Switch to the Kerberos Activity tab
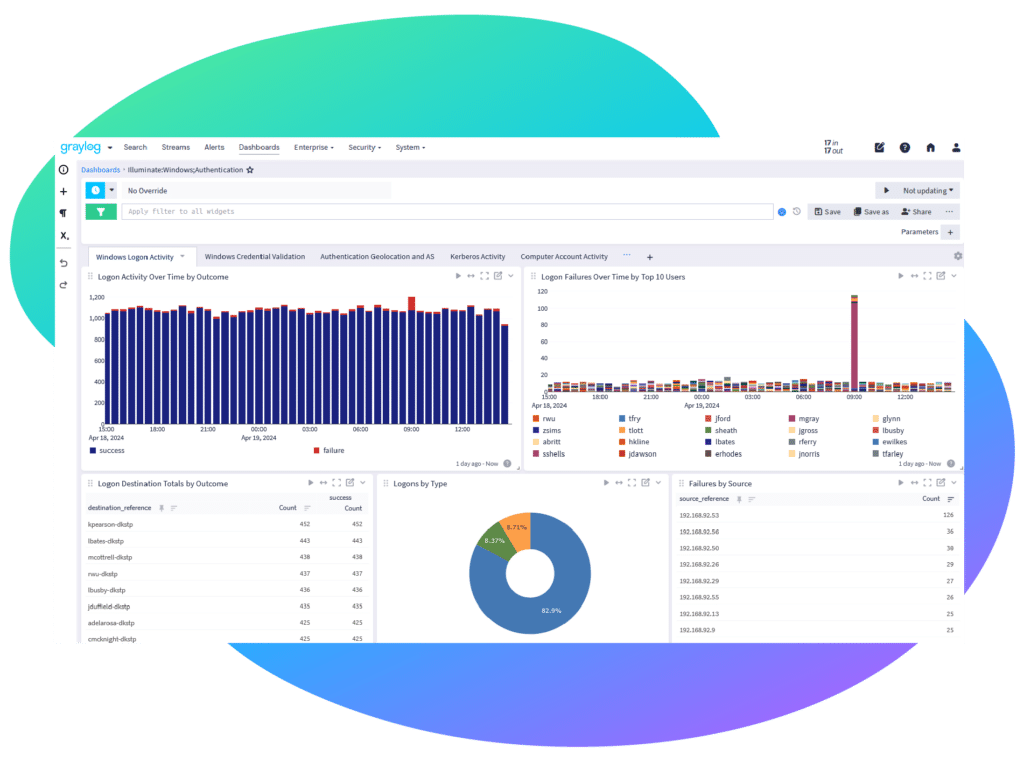 click(477, 256)
